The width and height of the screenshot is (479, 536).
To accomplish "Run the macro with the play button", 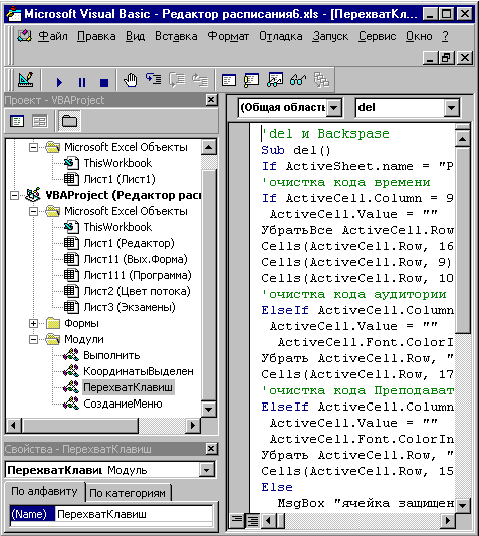I will coord(59,82).
